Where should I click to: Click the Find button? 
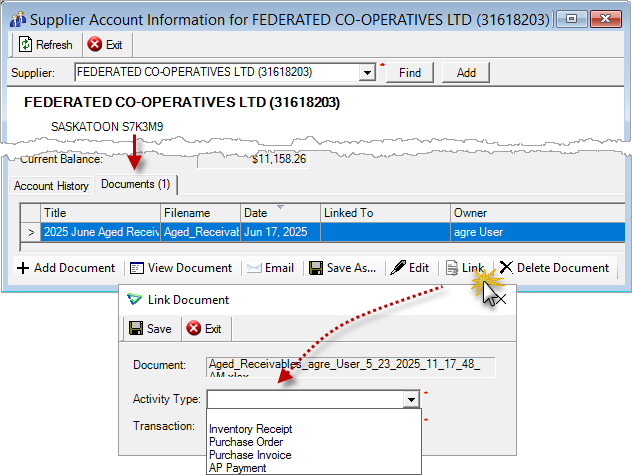[x=410, y=73]
